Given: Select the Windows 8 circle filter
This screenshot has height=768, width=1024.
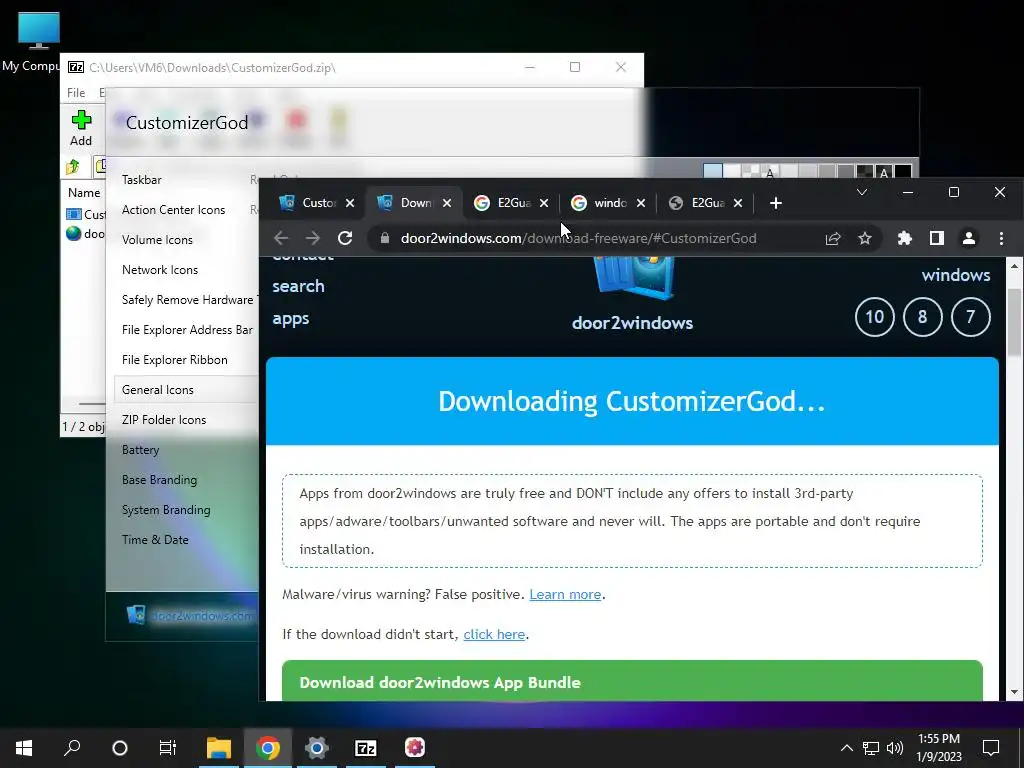Looking at the screenshot, I should point(922,317).
